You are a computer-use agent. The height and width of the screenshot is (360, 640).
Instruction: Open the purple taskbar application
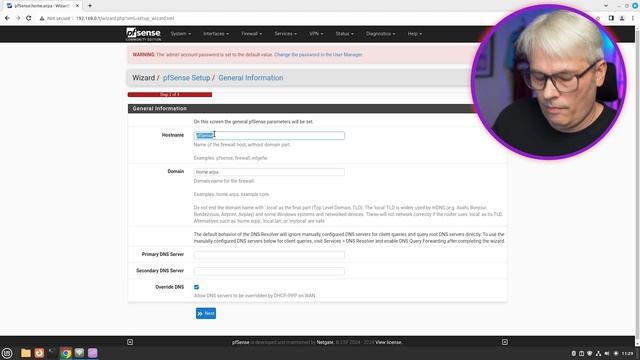point(93,353)
